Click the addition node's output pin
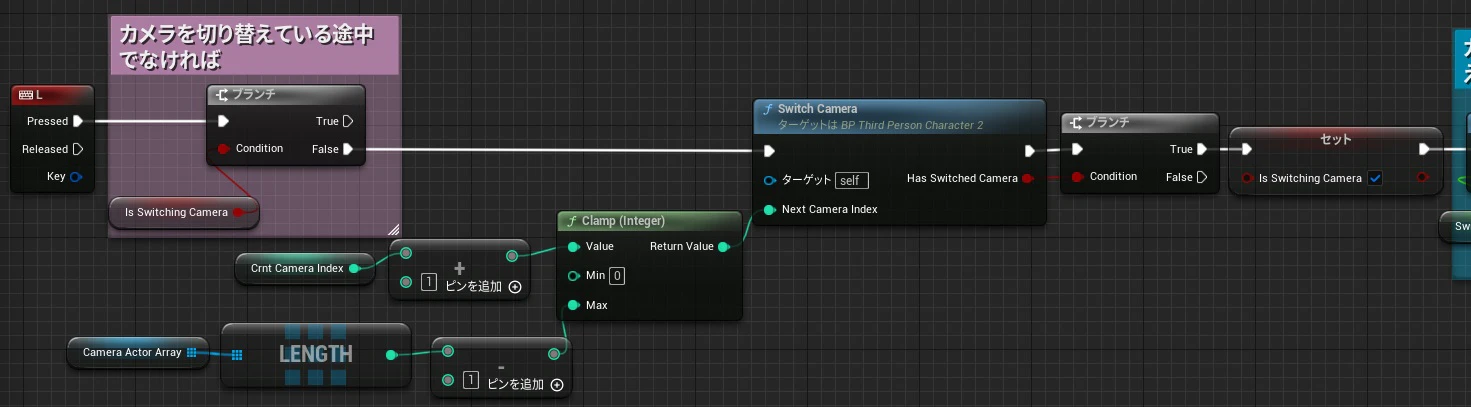Screen dimensions: 1471x407 click(512, 256)
